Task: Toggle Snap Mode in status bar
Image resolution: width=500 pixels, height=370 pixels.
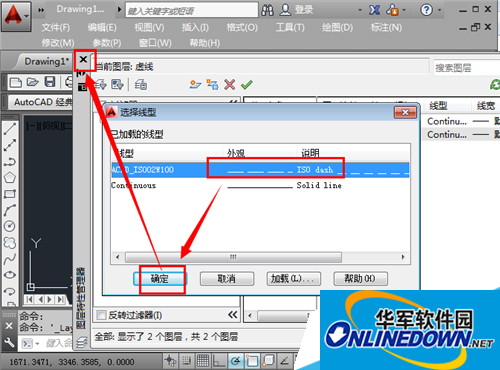Action: [187, 361]
